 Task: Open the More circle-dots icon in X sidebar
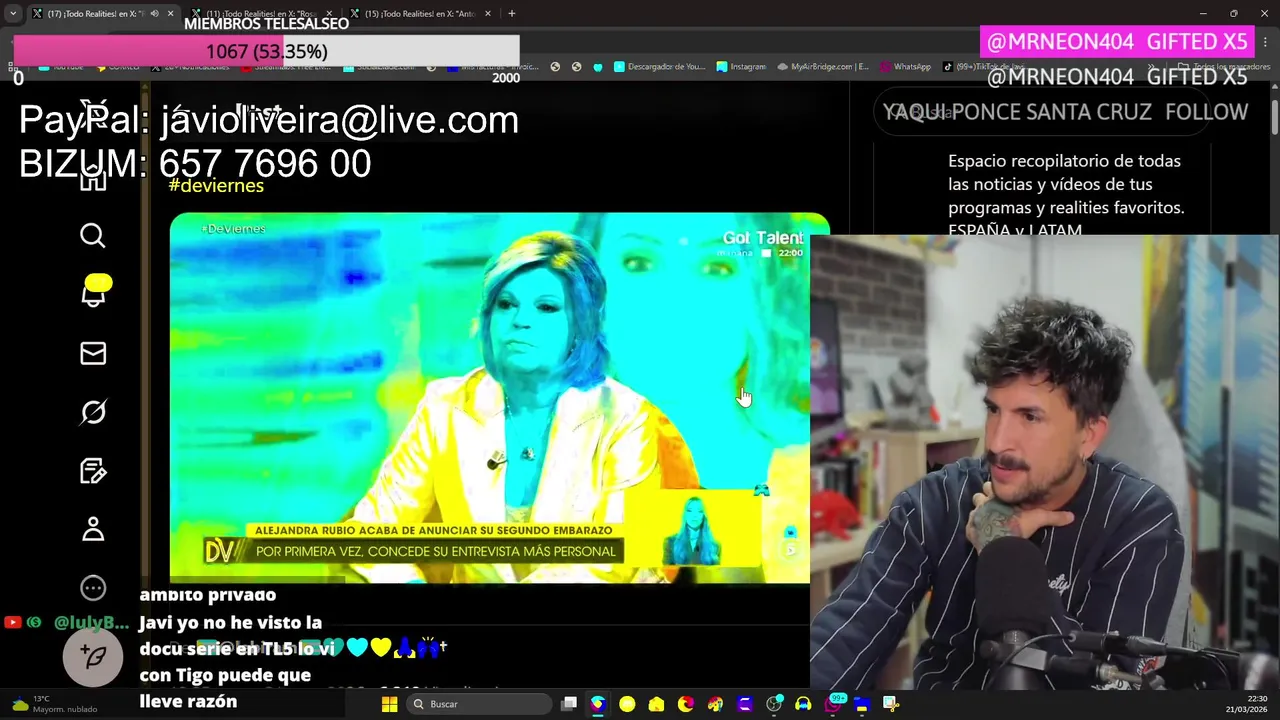coord(93,588)
